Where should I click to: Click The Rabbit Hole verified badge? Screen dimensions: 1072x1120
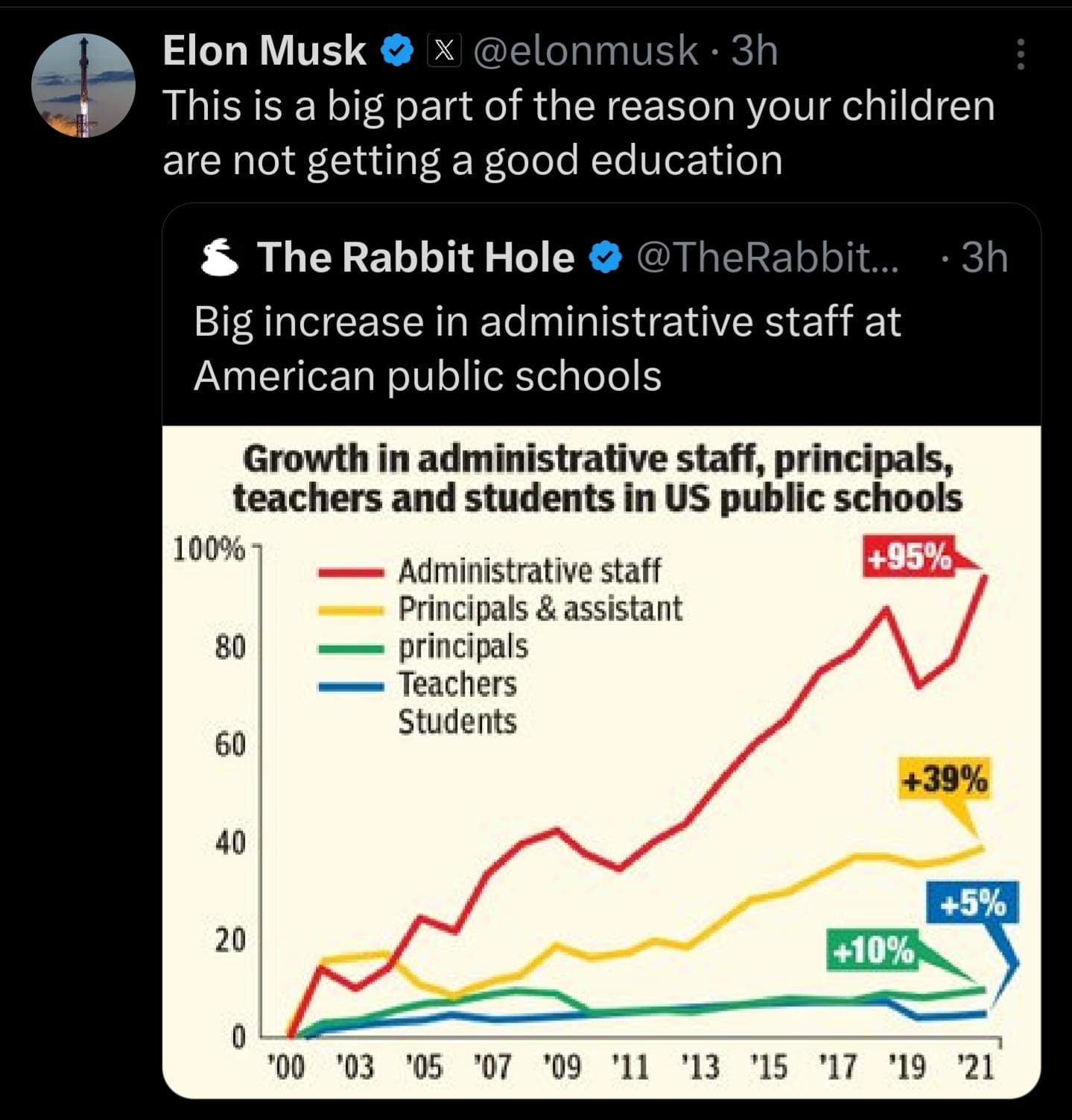606,258
